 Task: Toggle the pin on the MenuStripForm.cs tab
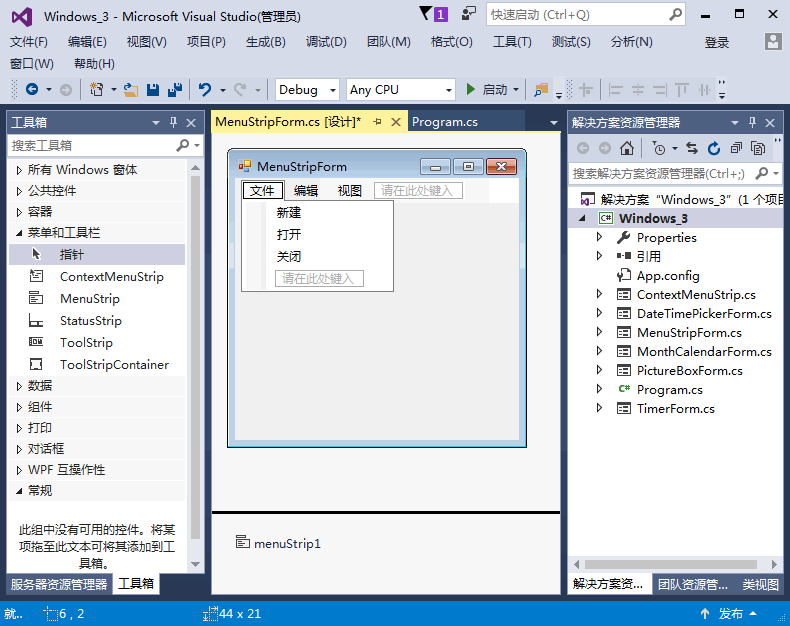tap(378, 122)
